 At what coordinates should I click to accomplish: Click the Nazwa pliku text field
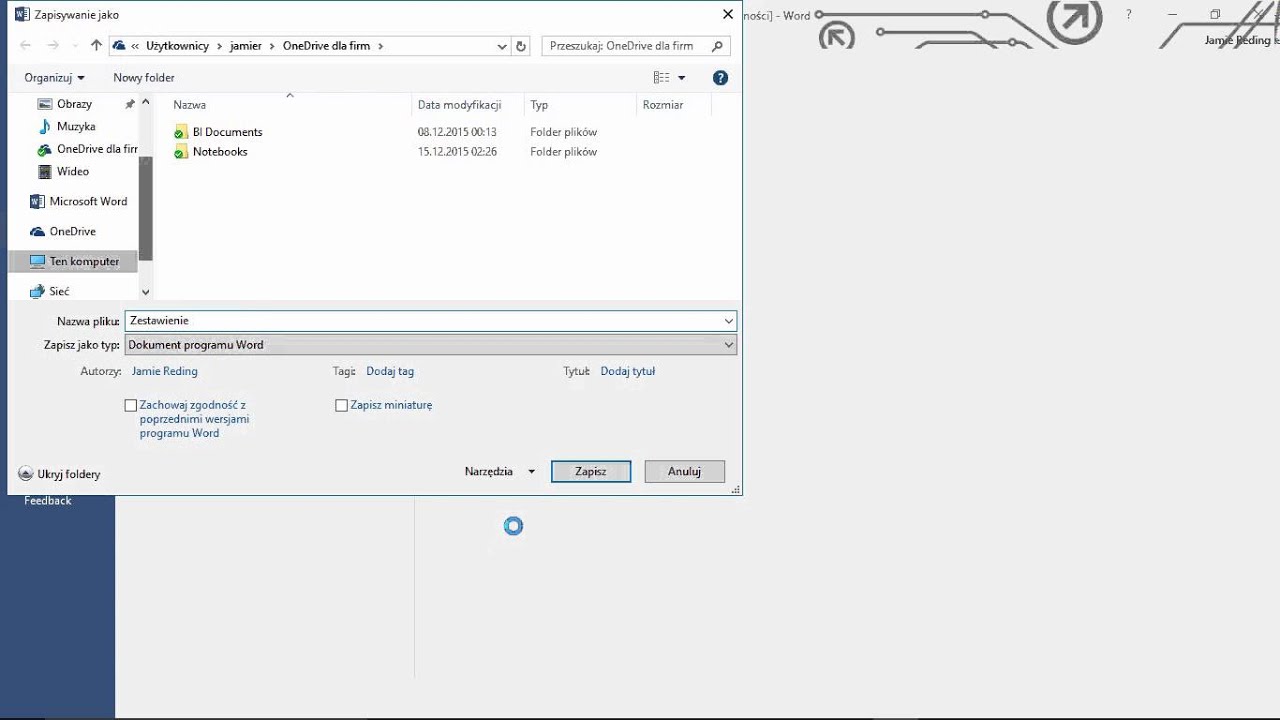coord(424,321)
